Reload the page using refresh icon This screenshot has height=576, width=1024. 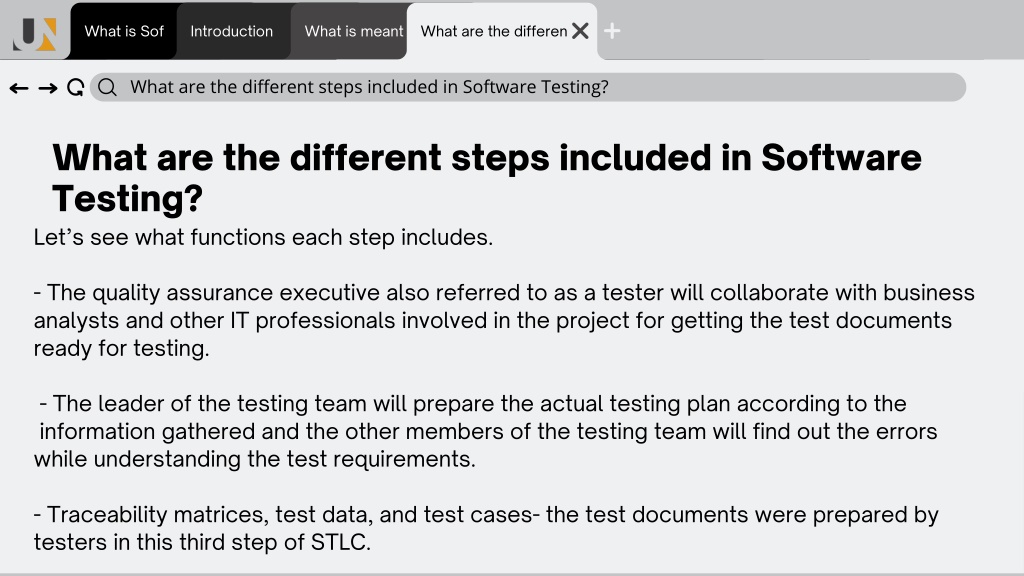[x=76, y=88]
